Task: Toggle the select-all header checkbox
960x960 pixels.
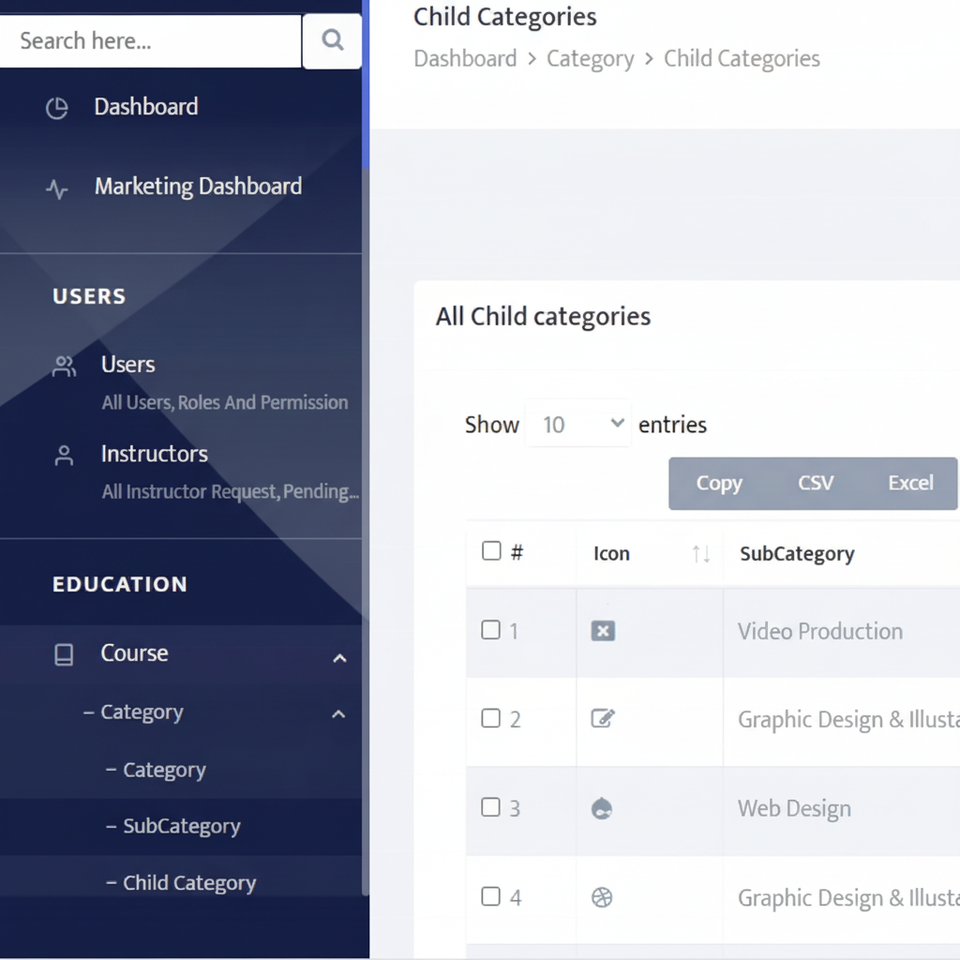Action: (491, 551)
